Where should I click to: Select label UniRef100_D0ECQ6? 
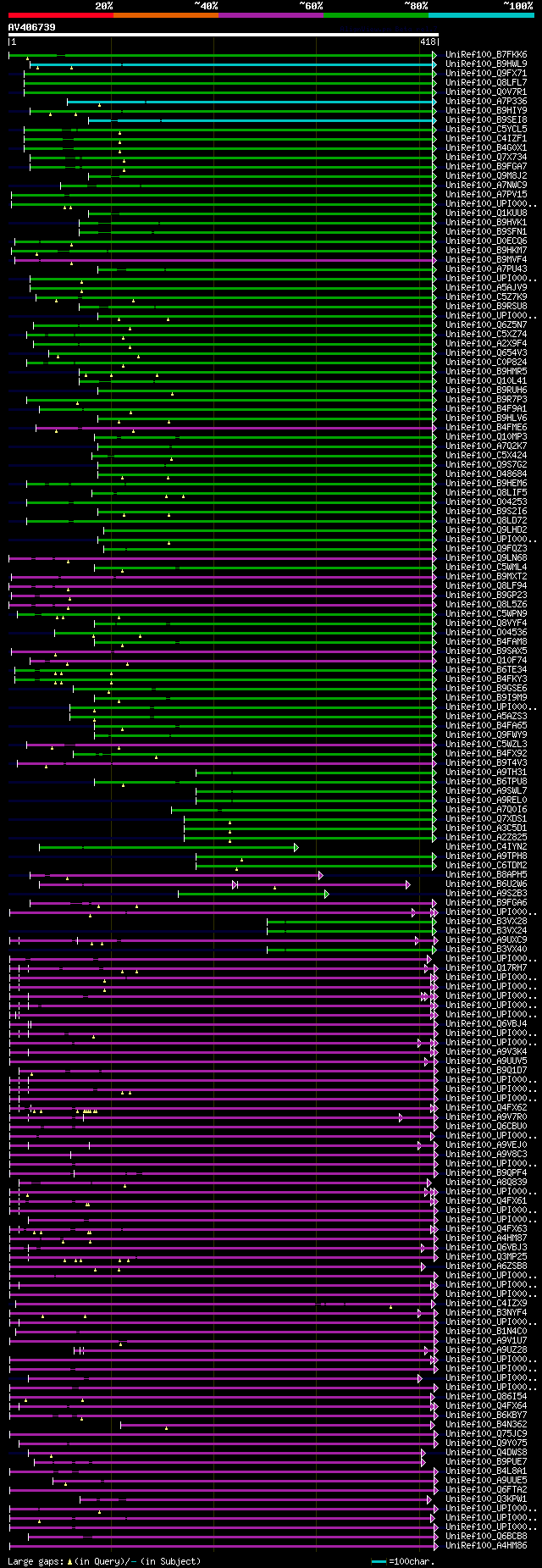pyautogui.click(x=486, y=241)
